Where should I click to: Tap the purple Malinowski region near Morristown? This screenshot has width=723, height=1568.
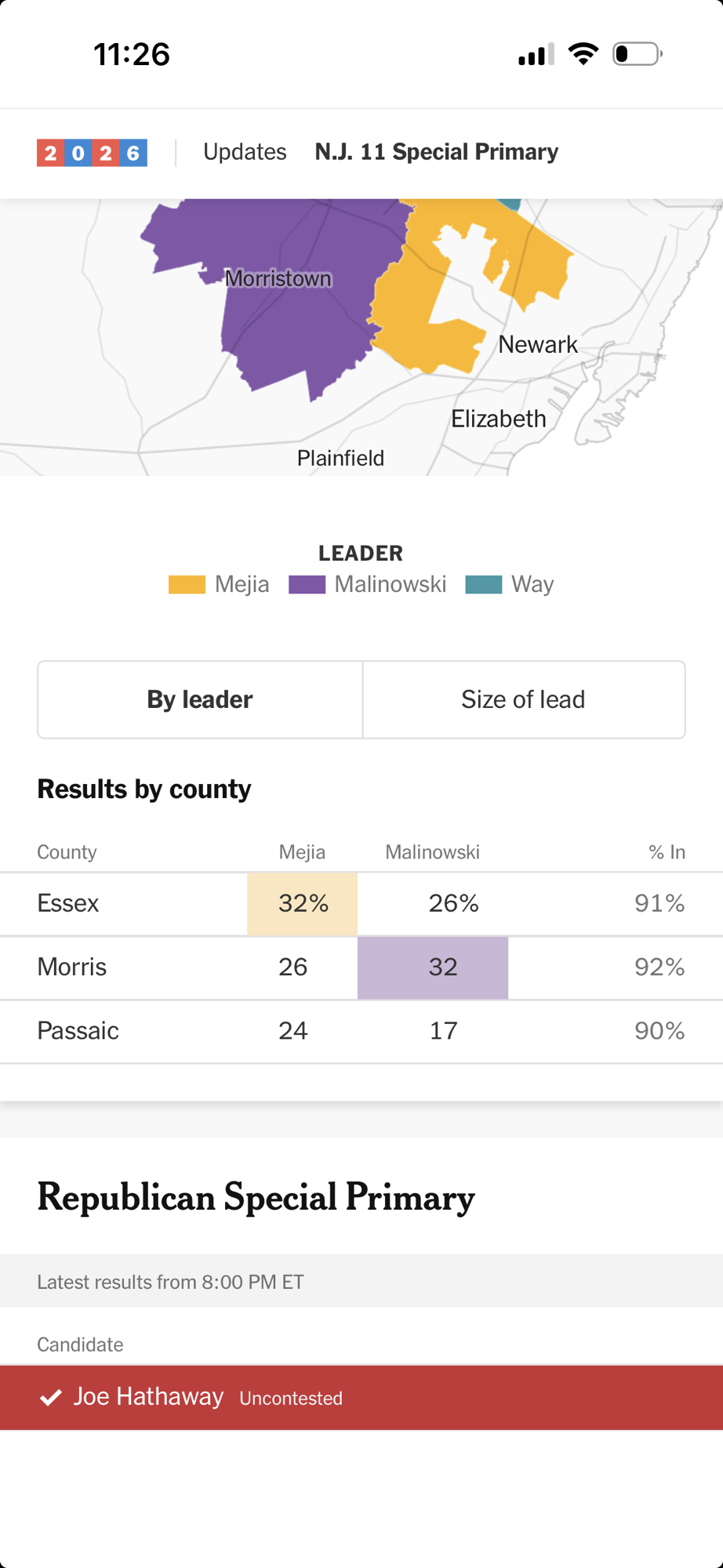click(x=290, y=329)
